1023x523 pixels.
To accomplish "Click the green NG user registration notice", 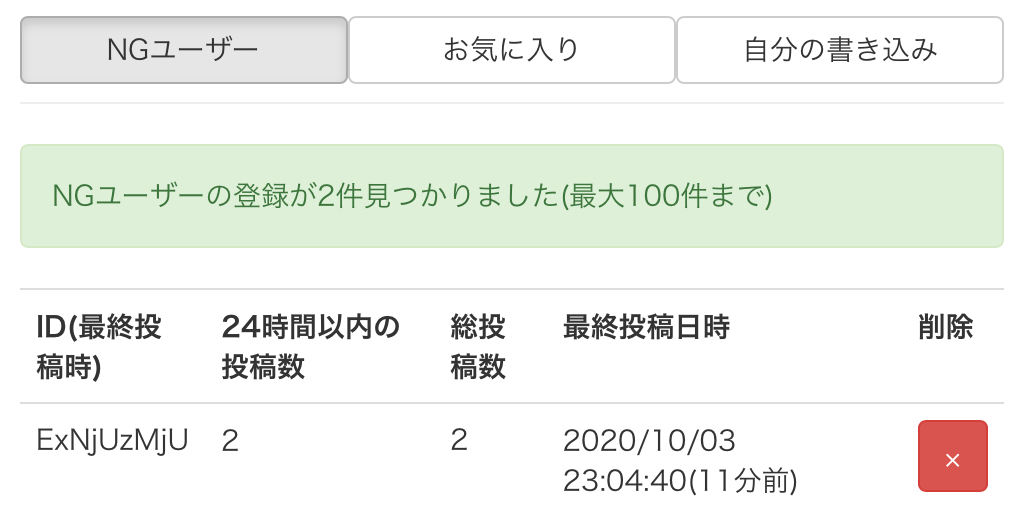I will [511, 196].
